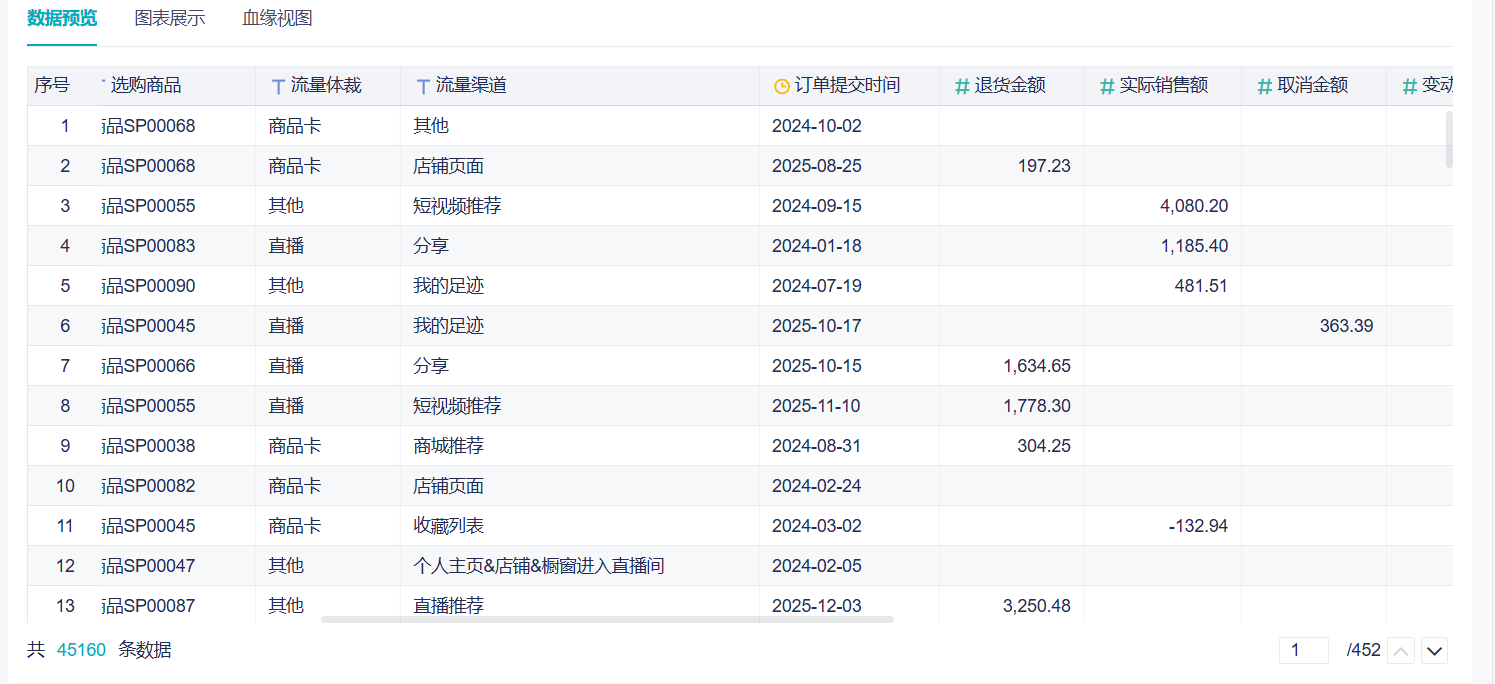
Task: Click the # icon on the 变动 column header
Action: point(1410,86)
